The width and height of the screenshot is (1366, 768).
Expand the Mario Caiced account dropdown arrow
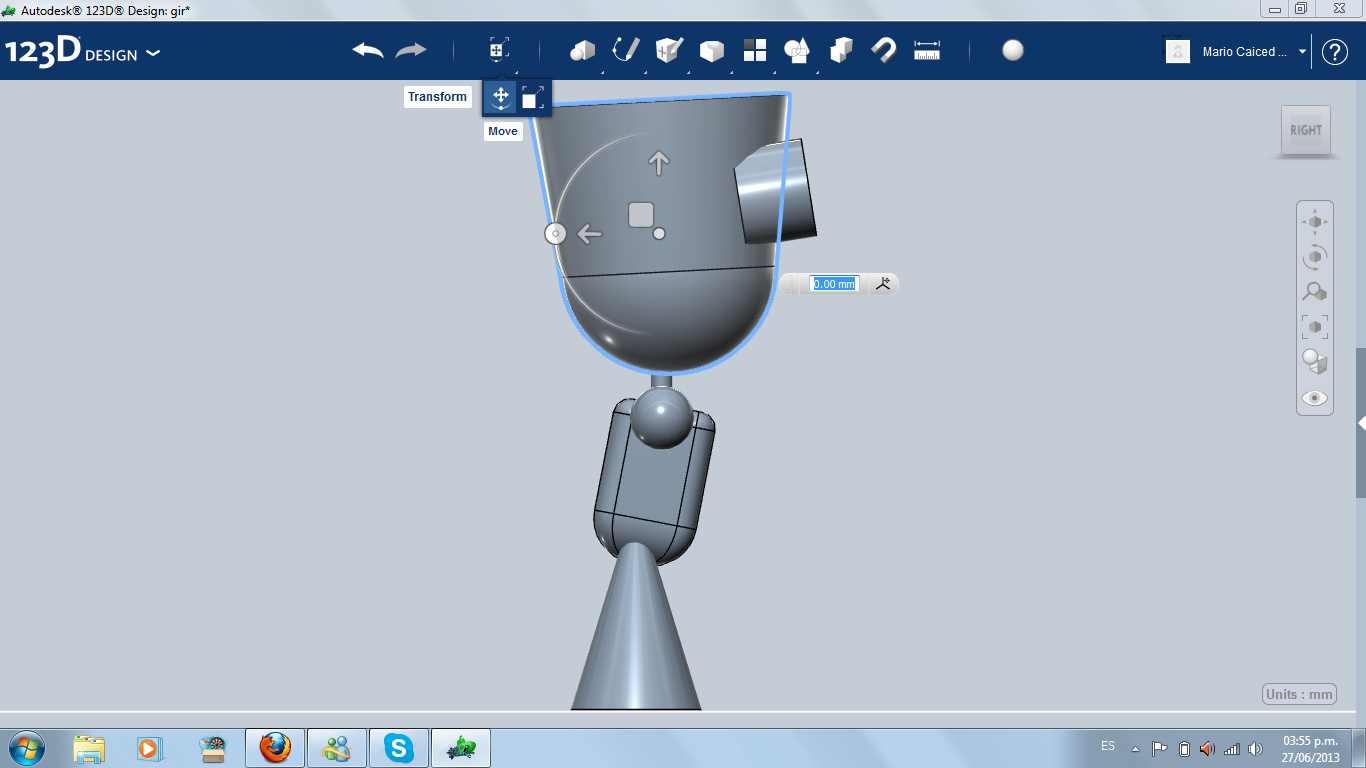[1302, 51]
